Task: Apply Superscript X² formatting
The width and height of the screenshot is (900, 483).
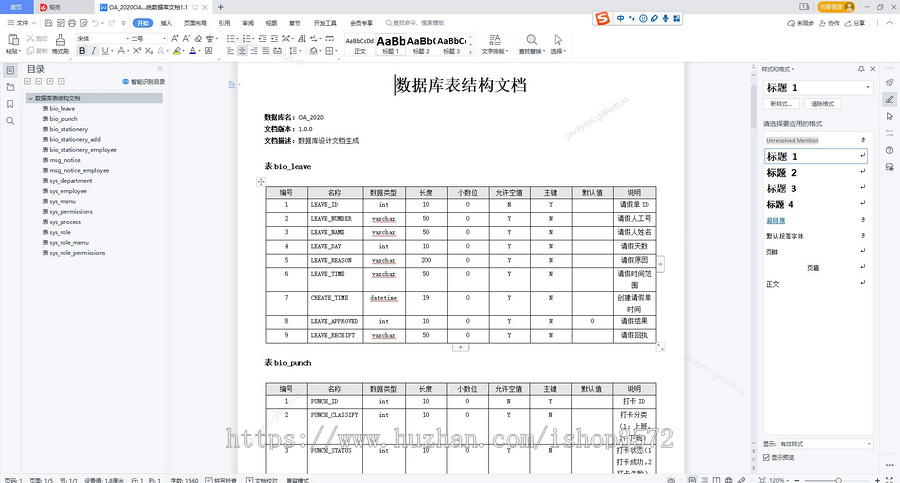Action: pyautogui.click(x=137, y=51)
